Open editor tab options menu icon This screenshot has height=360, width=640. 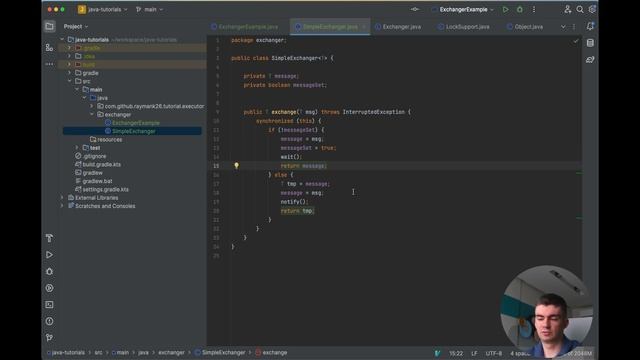pyautogui.click(x=574, y=27)
